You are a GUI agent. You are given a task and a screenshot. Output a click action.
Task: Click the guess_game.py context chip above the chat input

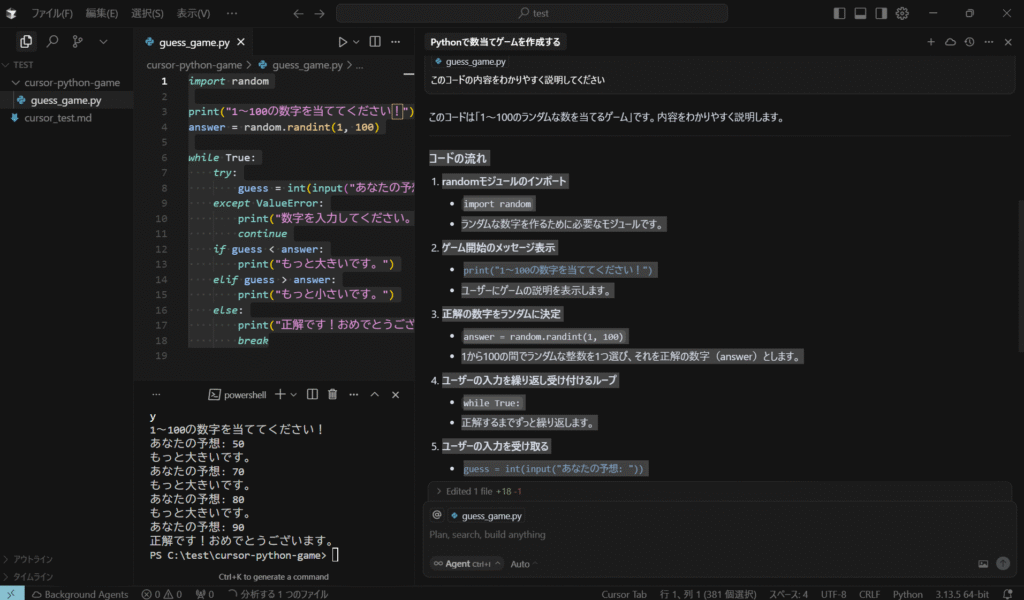pos(487,516)
